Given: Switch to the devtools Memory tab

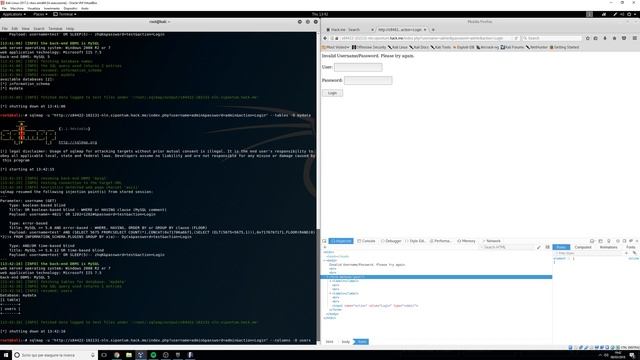Looking at the screenshot, I should (x=466, y=241).
